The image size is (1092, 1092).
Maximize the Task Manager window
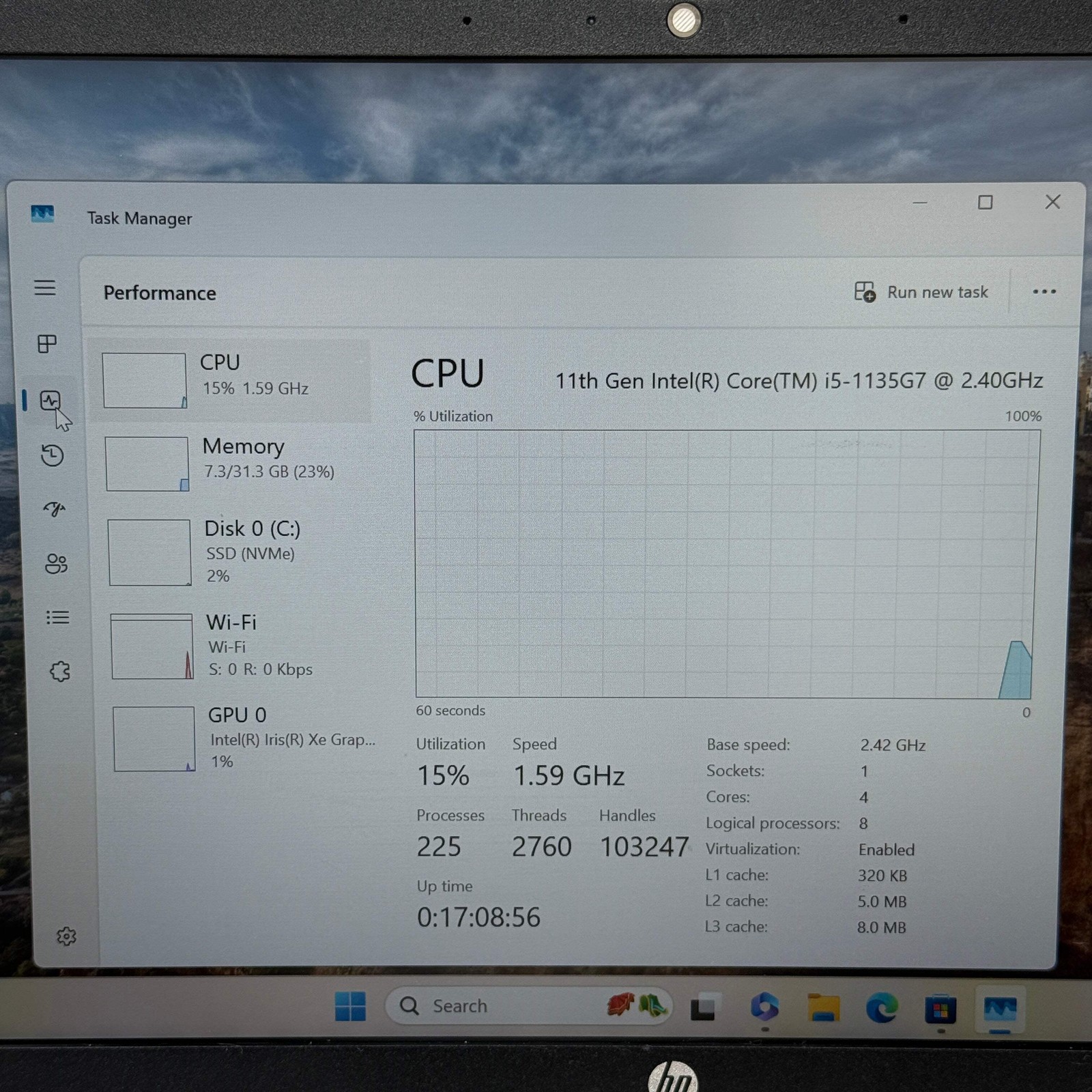point(985,203)
